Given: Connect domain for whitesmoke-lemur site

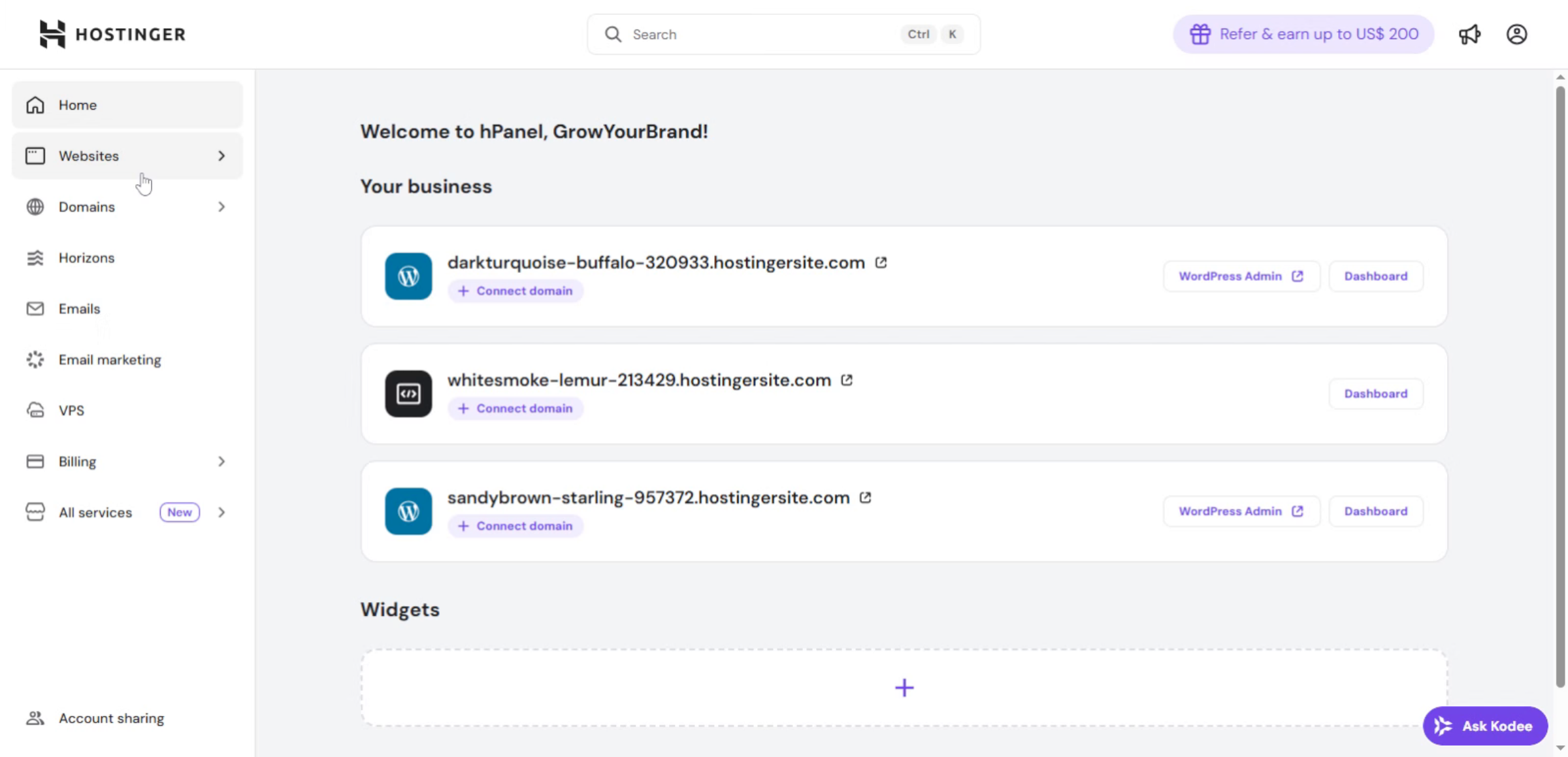Looking at the screenshot, I should coord(515,408).
